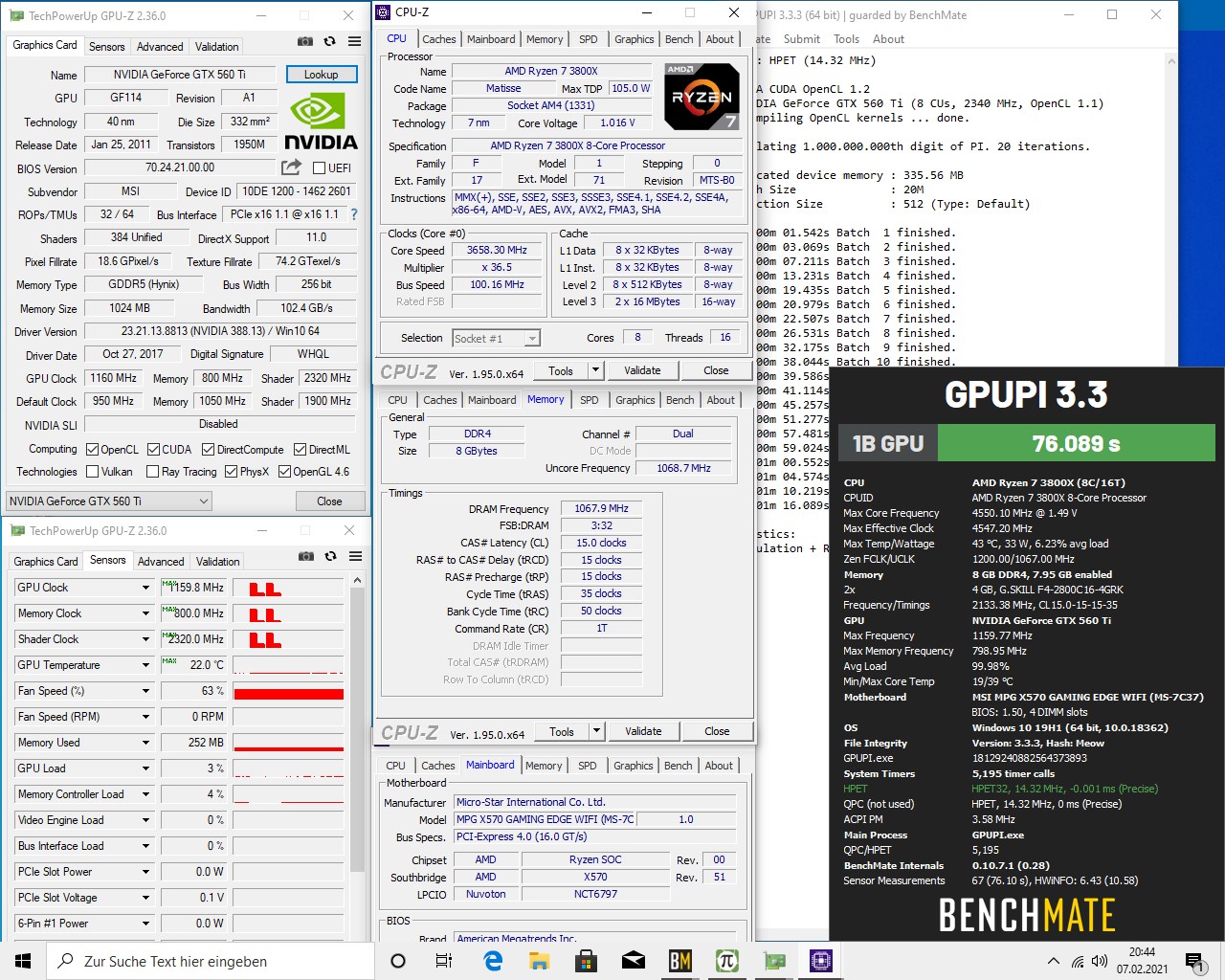Image resolution: width=1225 pixels, height=980 pixels.
Task: Expand the Memory Controller Load sensor dropdown
Action: coord(145,794)
